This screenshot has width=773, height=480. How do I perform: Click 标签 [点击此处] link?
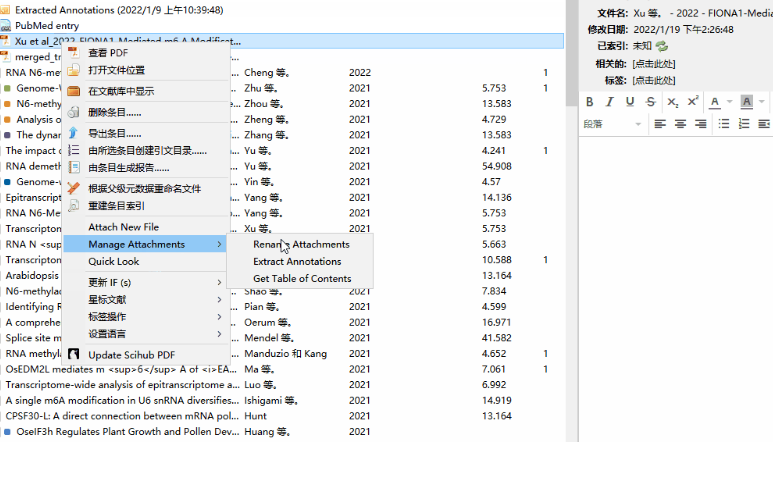tap(654, 80)
